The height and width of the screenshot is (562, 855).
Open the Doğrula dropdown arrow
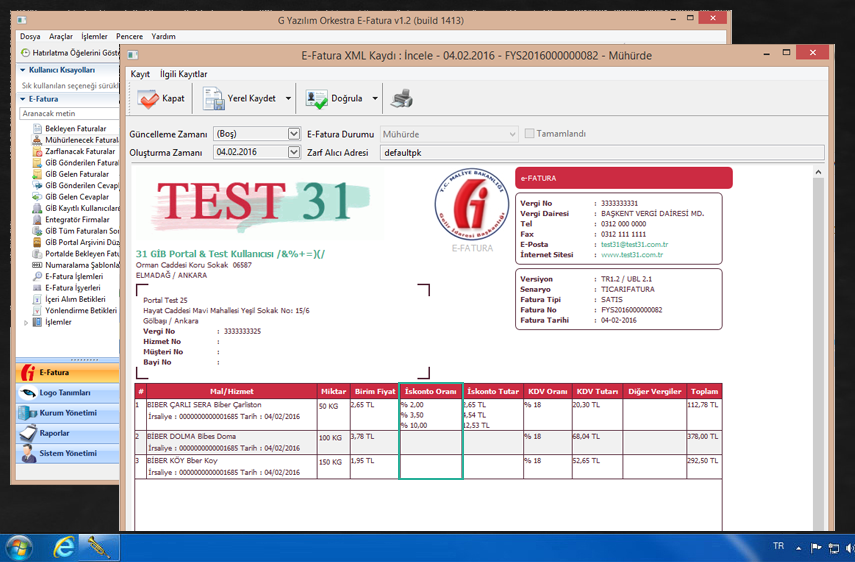point(375,99)
